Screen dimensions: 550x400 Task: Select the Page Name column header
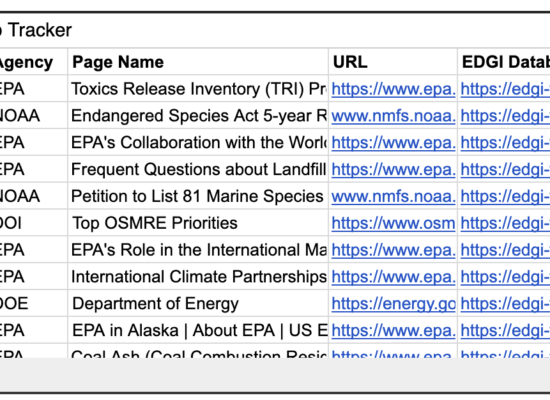coord(198,62)
